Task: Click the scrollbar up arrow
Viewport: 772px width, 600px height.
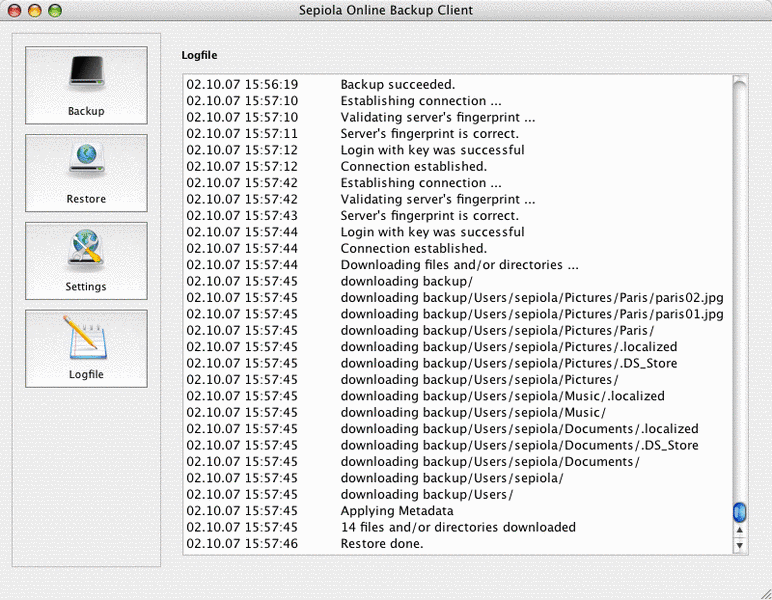Action: [x=740, y=531]
